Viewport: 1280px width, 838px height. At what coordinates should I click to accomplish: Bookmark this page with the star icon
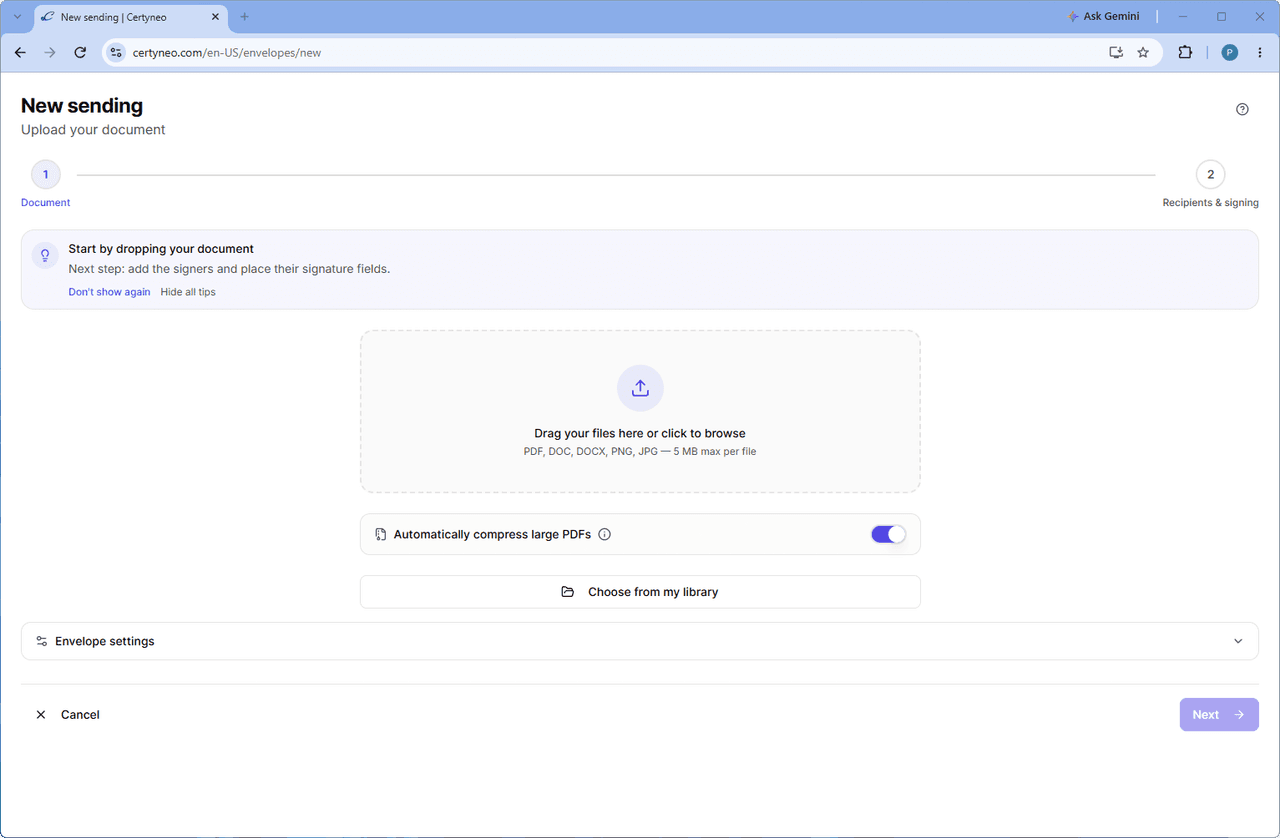1143,53
